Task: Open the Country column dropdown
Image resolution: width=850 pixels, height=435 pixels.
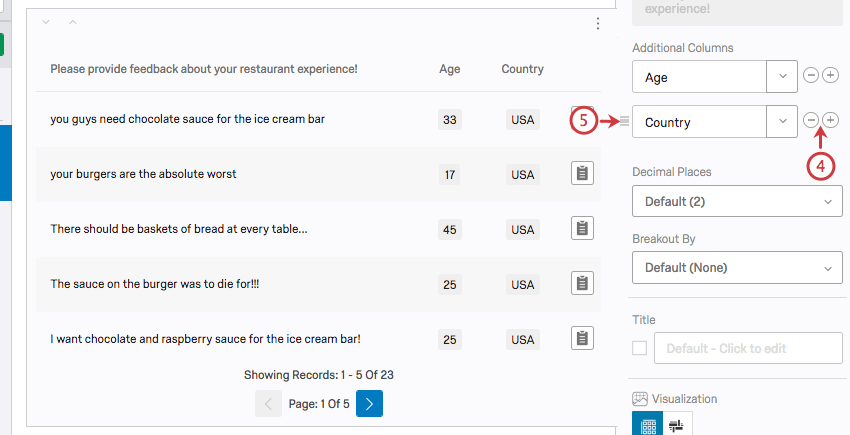Action: (781, 122)
